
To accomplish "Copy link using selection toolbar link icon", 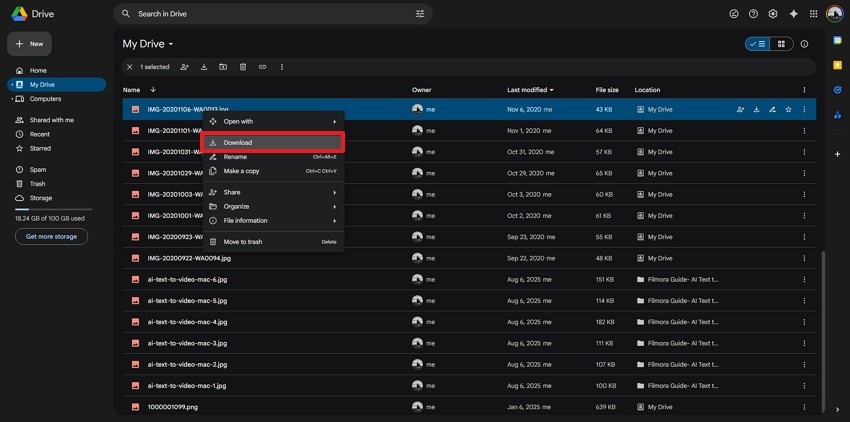I will (x=262, y=67).
